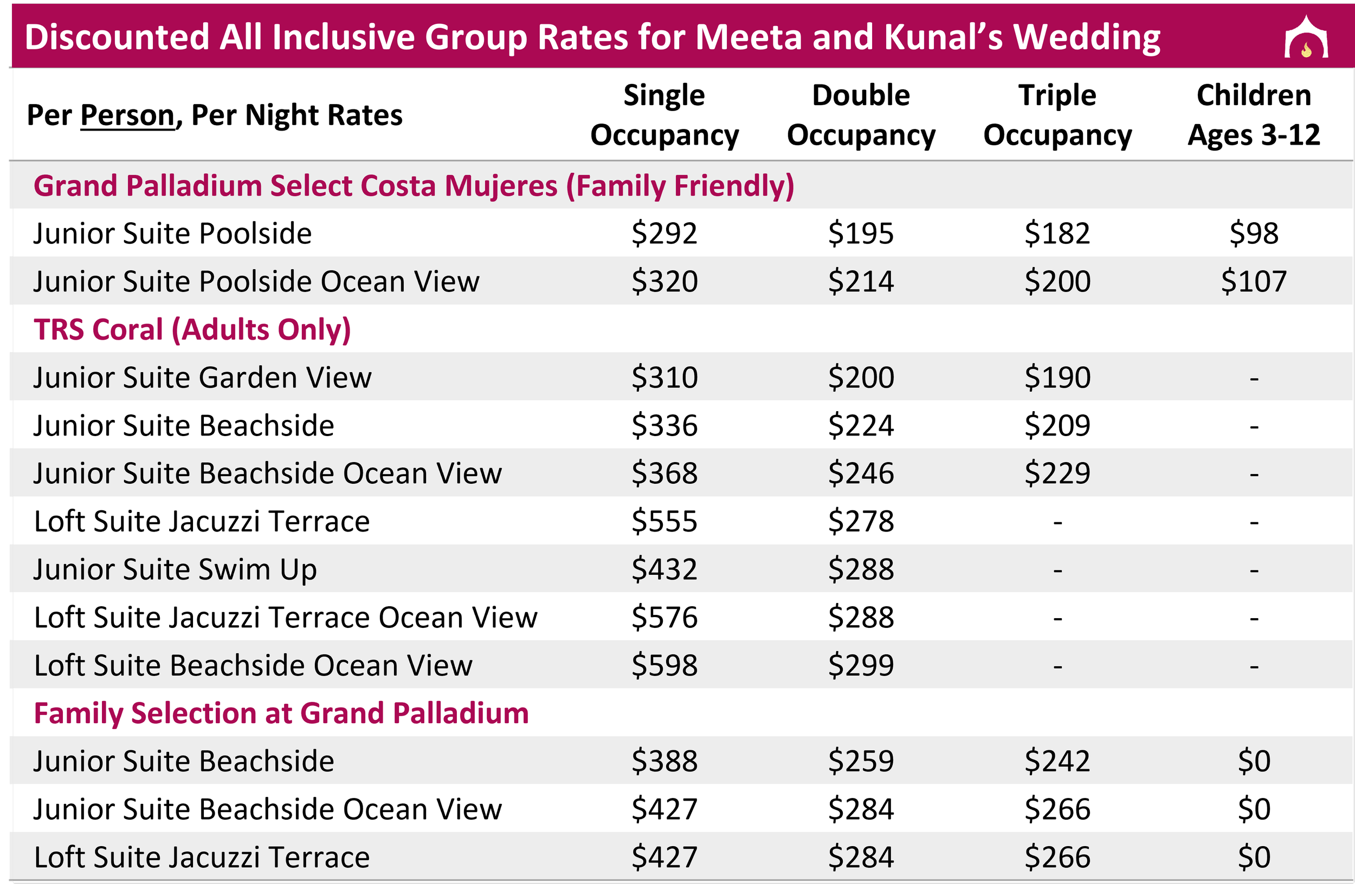Click the Single Occupancy column header
This screenshot has width=1355, height=896.
click(664, 115)
